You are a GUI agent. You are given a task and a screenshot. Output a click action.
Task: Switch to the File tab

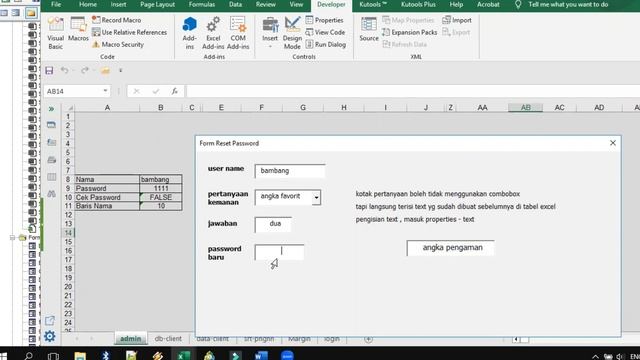pyautogui.click(x=56, y=4)
